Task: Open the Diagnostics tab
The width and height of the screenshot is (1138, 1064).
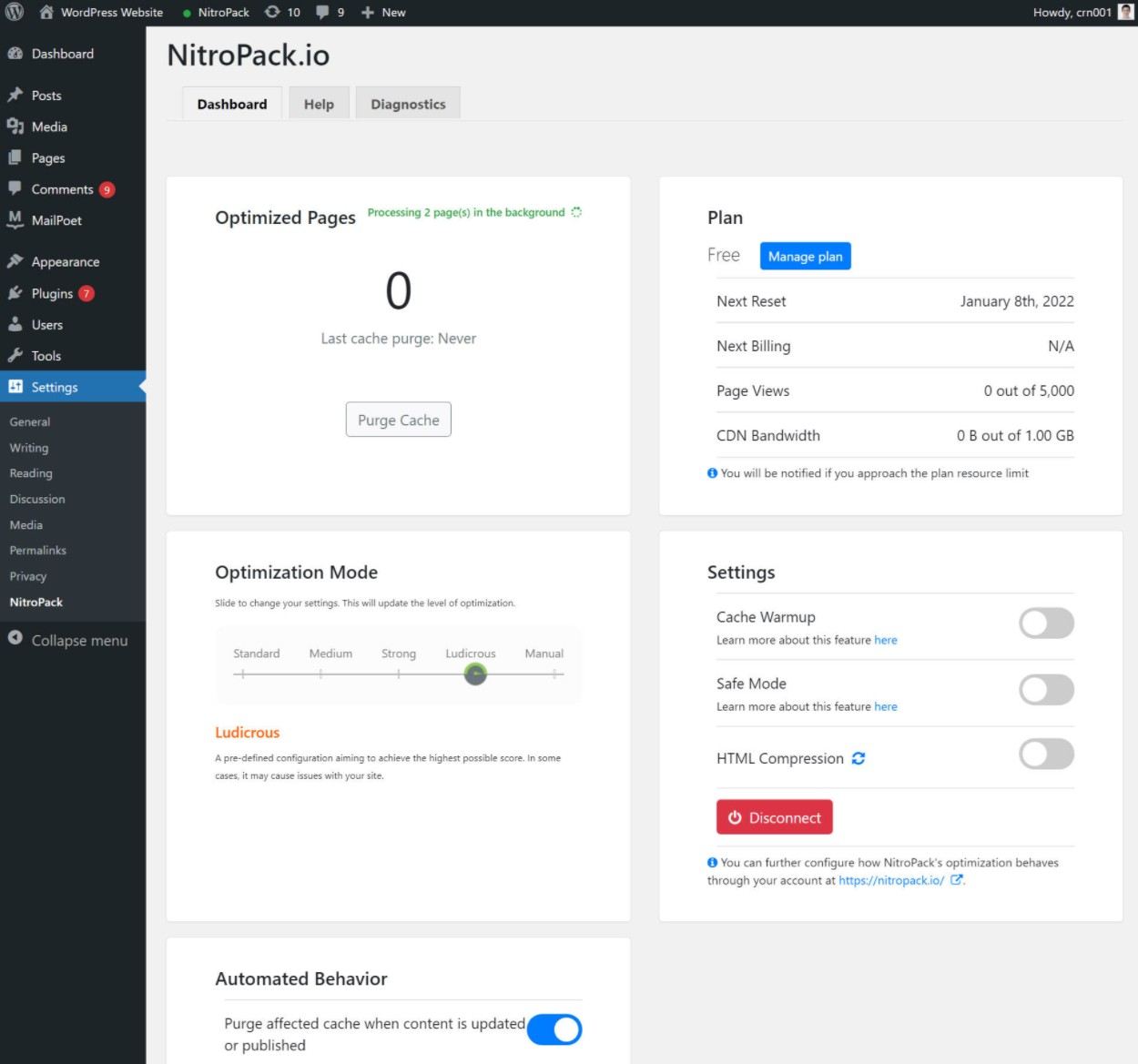Action: coord(408,104)
